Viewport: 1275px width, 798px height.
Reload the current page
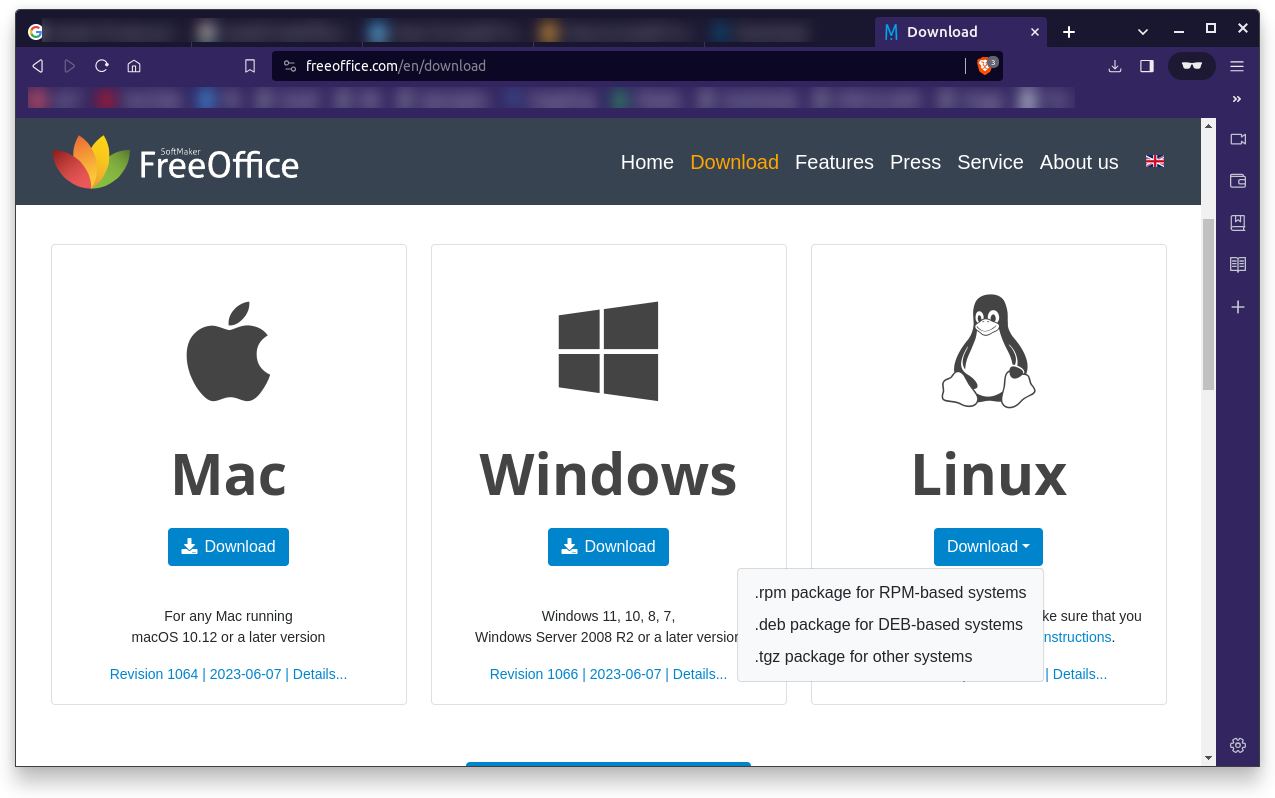coord(102,66)
